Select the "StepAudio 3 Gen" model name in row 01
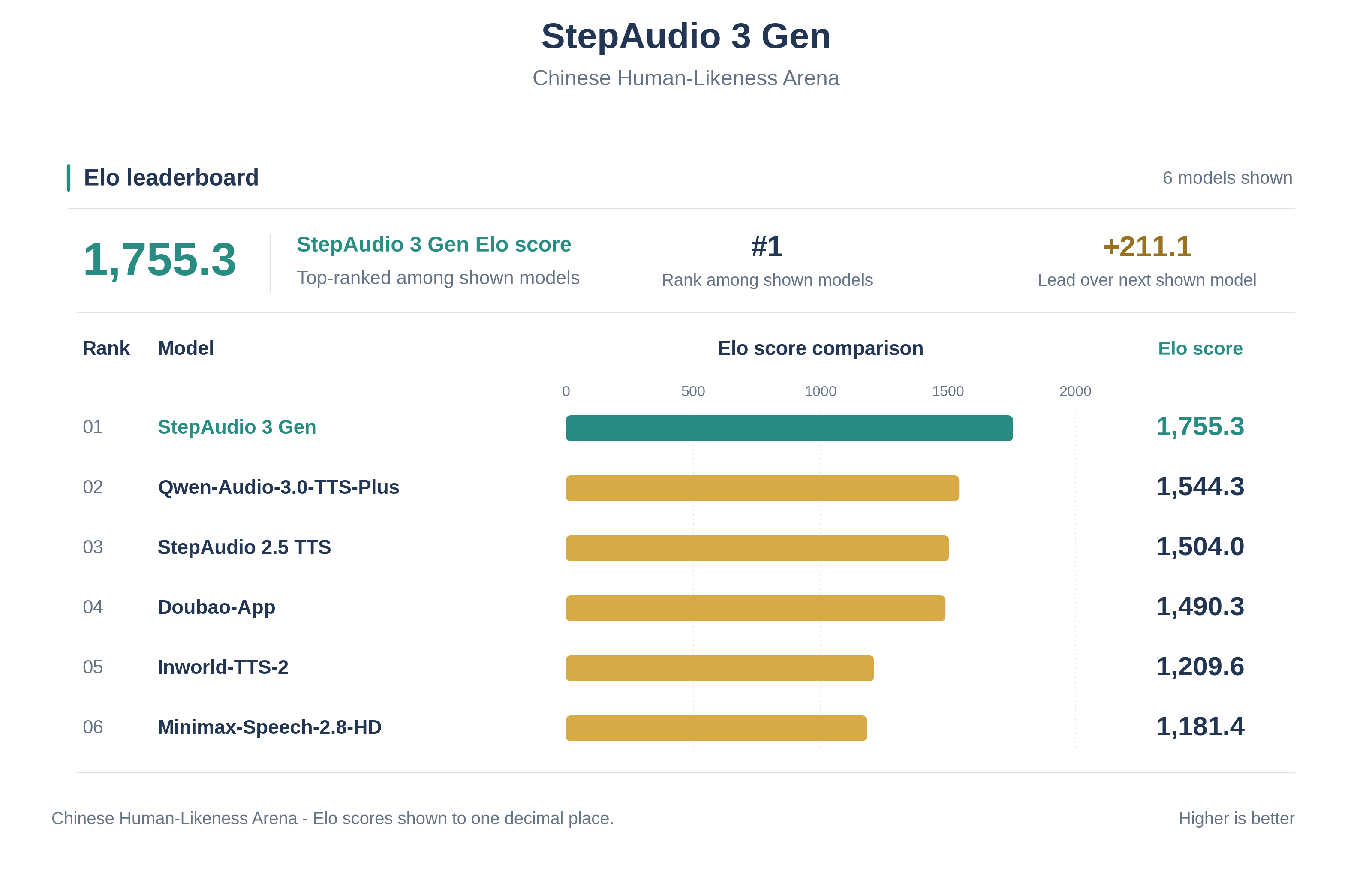This screenshot has height=874, width=1372. [x=237, y=427]
